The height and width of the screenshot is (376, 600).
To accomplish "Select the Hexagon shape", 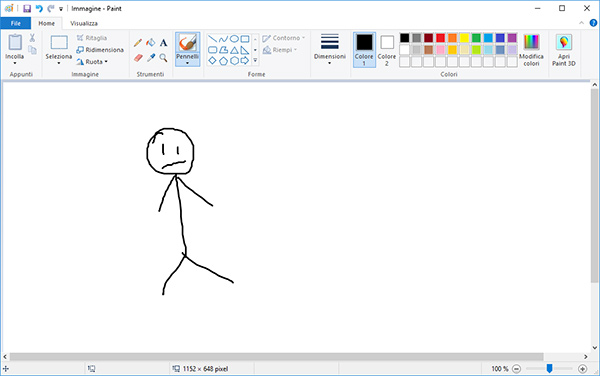I will click(x=234, y=60).
